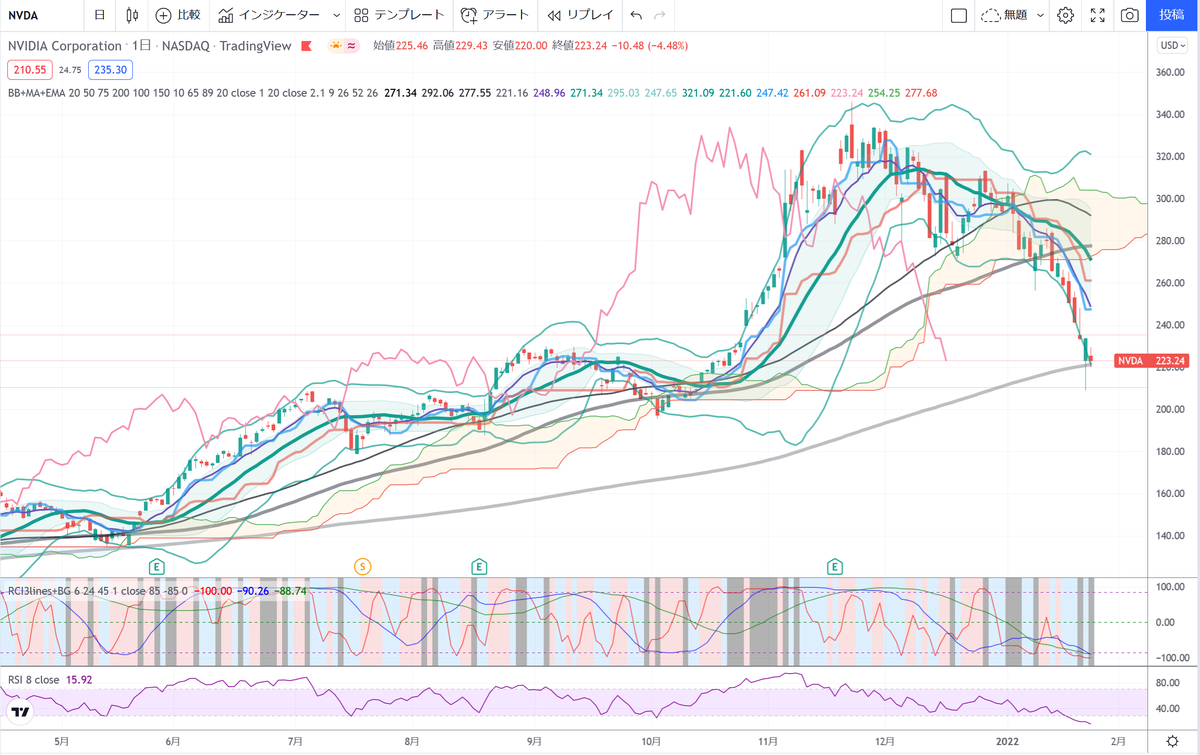Redo the chart action
The height and width of the screenshot is (755, 1200).
click(x=659, y=15)
